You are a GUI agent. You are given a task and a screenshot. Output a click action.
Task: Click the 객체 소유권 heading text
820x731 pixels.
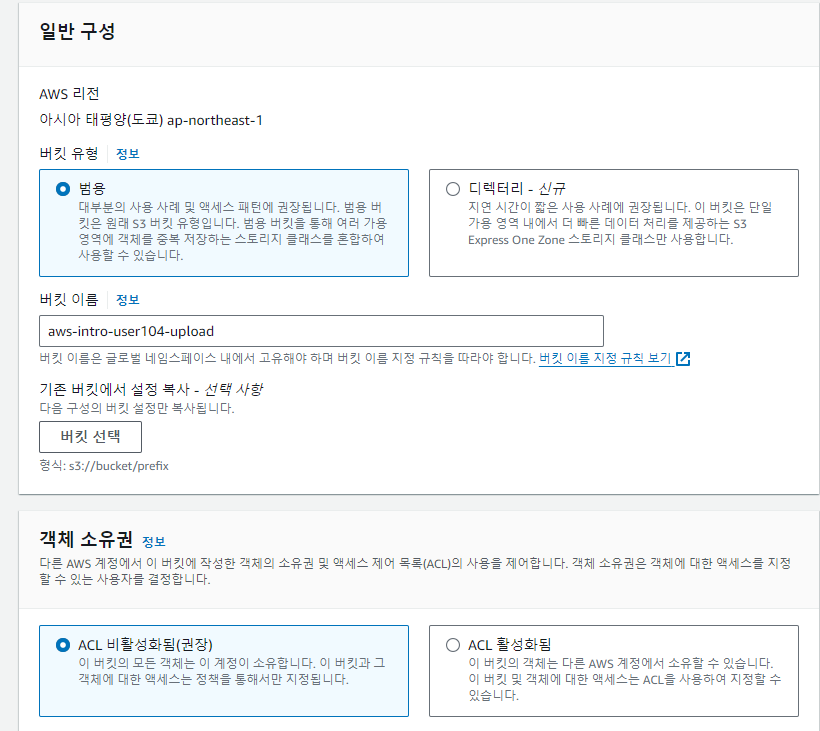(86, 539)
